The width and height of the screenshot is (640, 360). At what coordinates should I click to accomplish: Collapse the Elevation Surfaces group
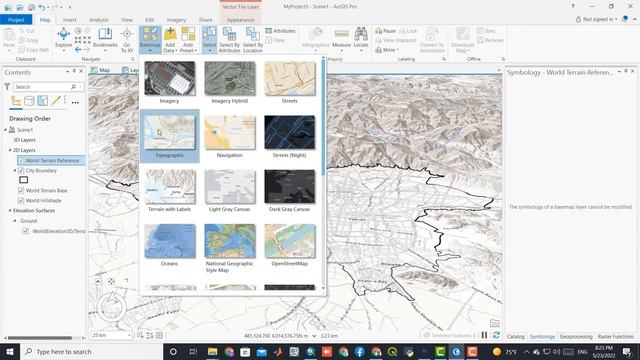(x=10, y=211)
